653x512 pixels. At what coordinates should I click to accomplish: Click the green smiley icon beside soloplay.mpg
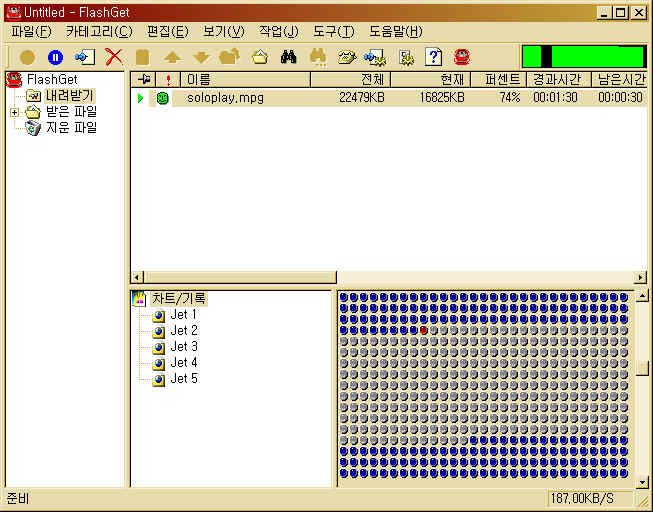click(162, 98)
